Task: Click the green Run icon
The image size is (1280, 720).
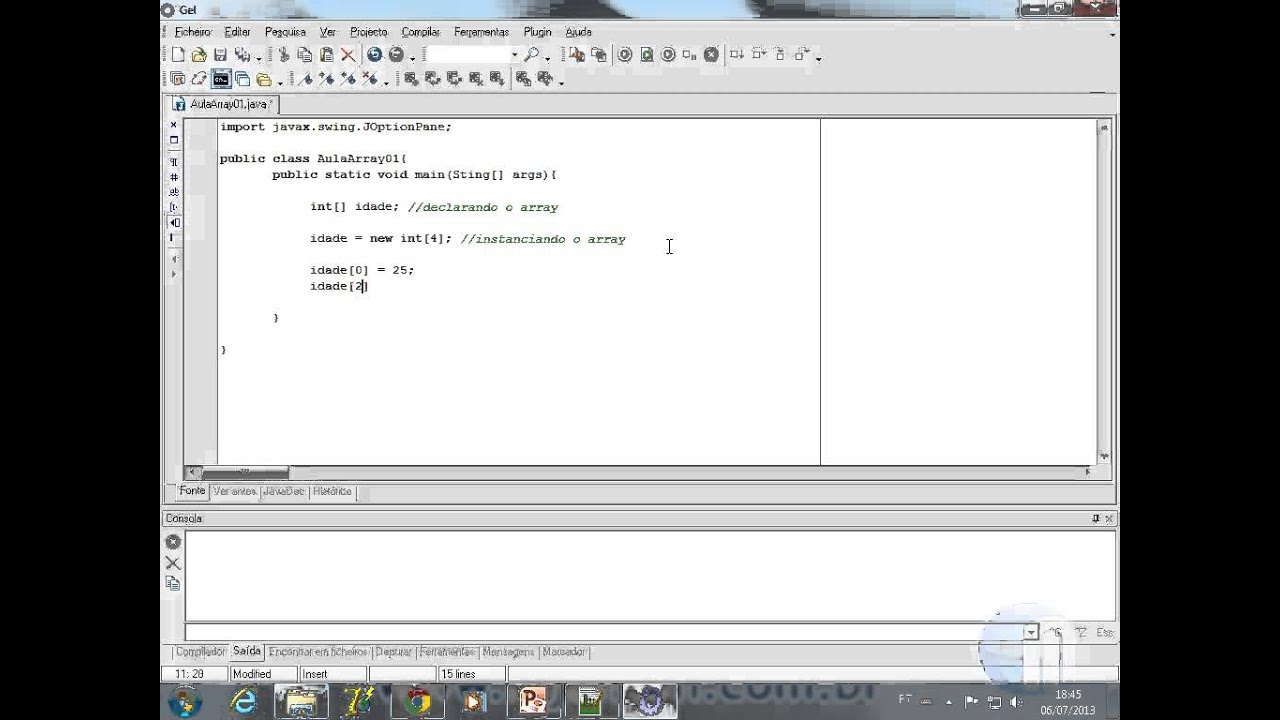Action: [x=646, y=55]
